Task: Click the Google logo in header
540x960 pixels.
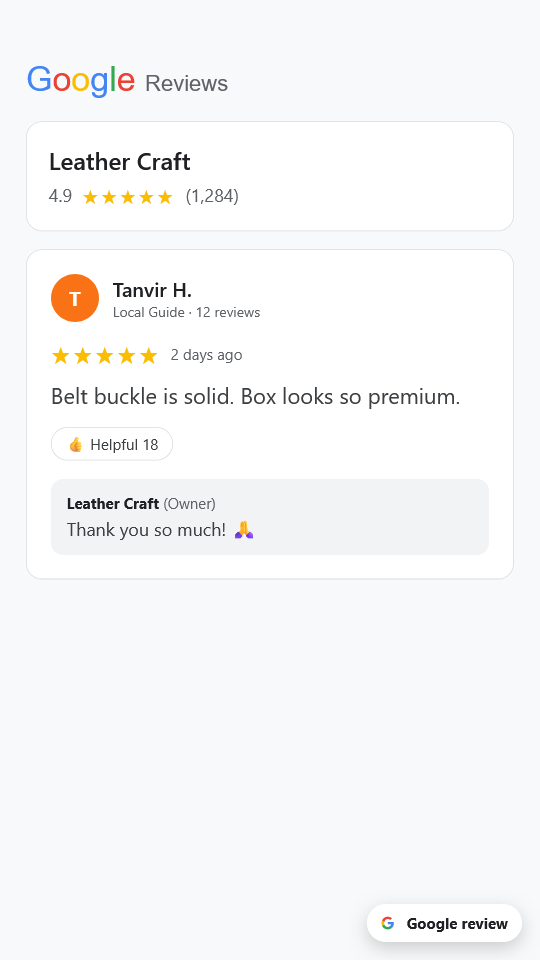Action: point(81,80)
